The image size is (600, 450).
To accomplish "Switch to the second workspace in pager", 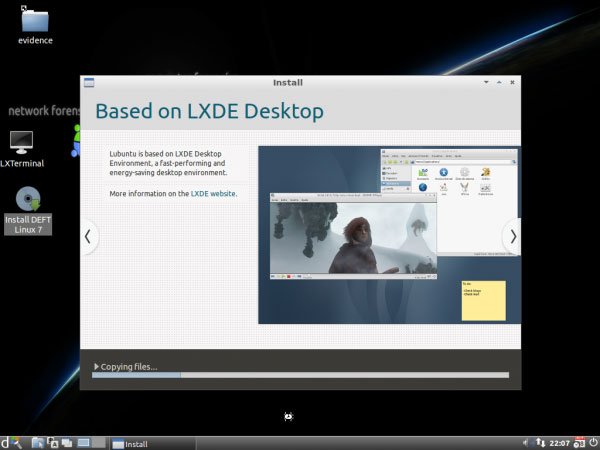I will (99, 443).
